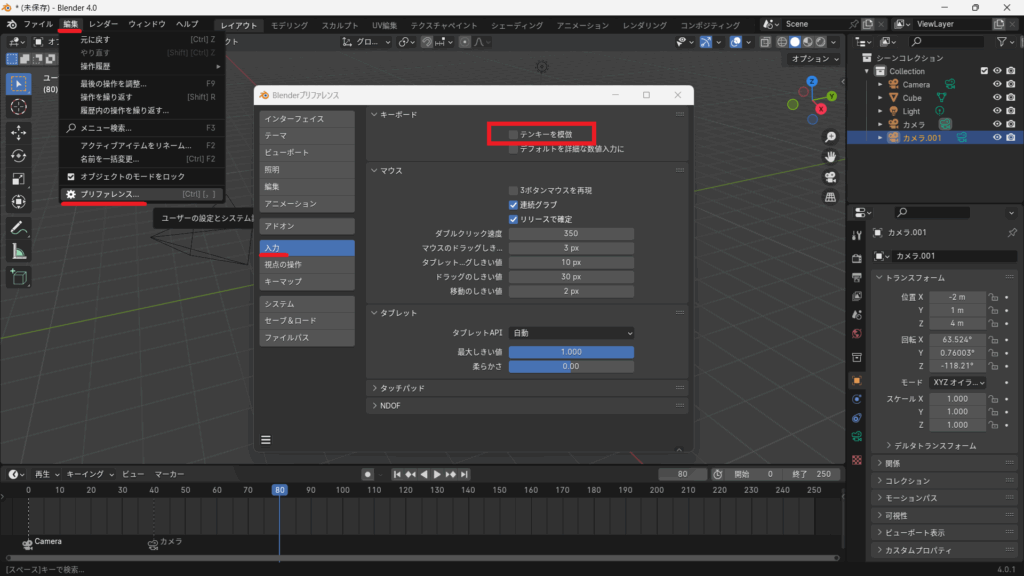Adjust the 最大しきい値 slider

click(571, 352)
